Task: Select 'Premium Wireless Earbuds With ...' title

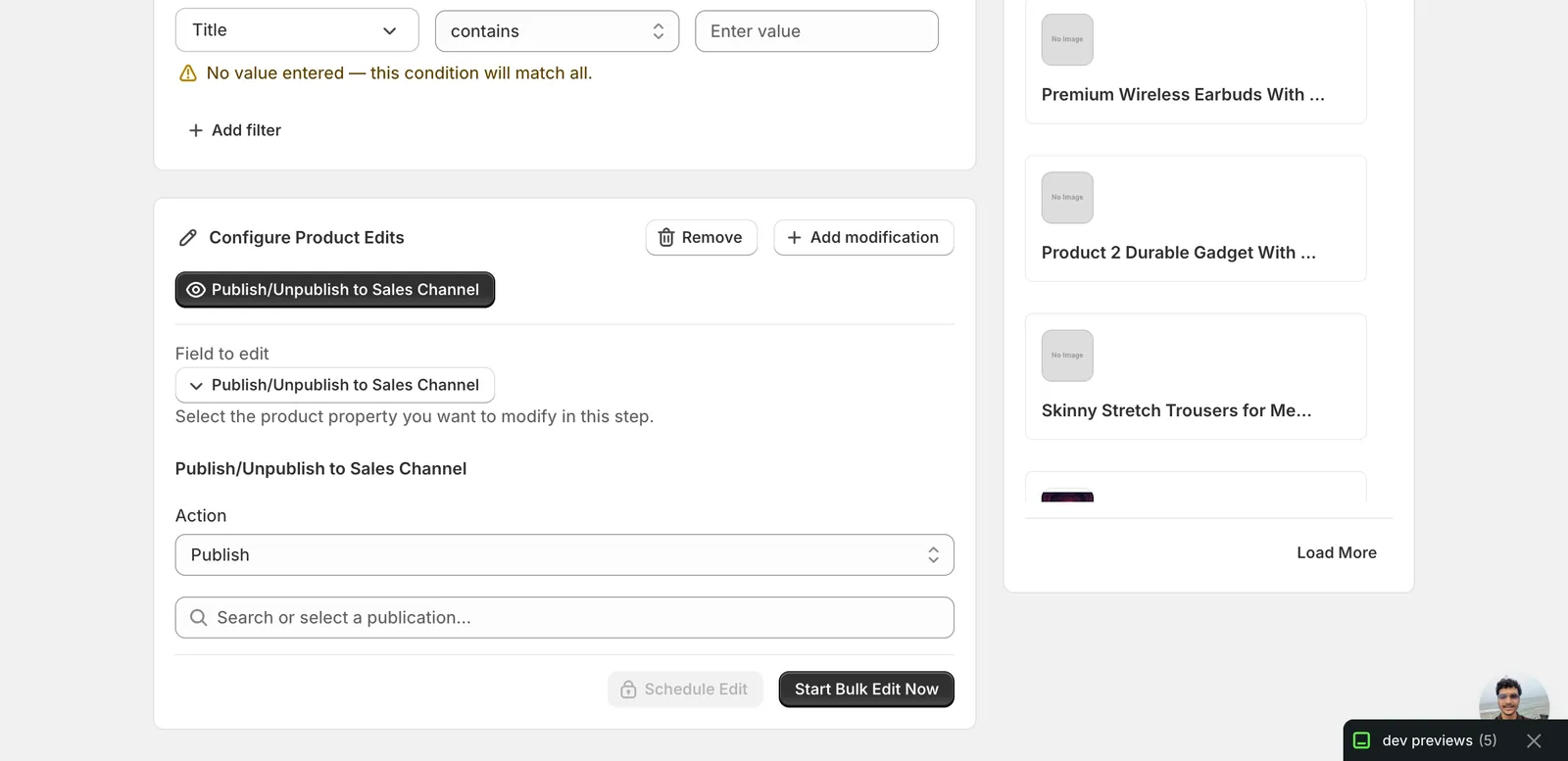Action: click(x=1183, y=95)
